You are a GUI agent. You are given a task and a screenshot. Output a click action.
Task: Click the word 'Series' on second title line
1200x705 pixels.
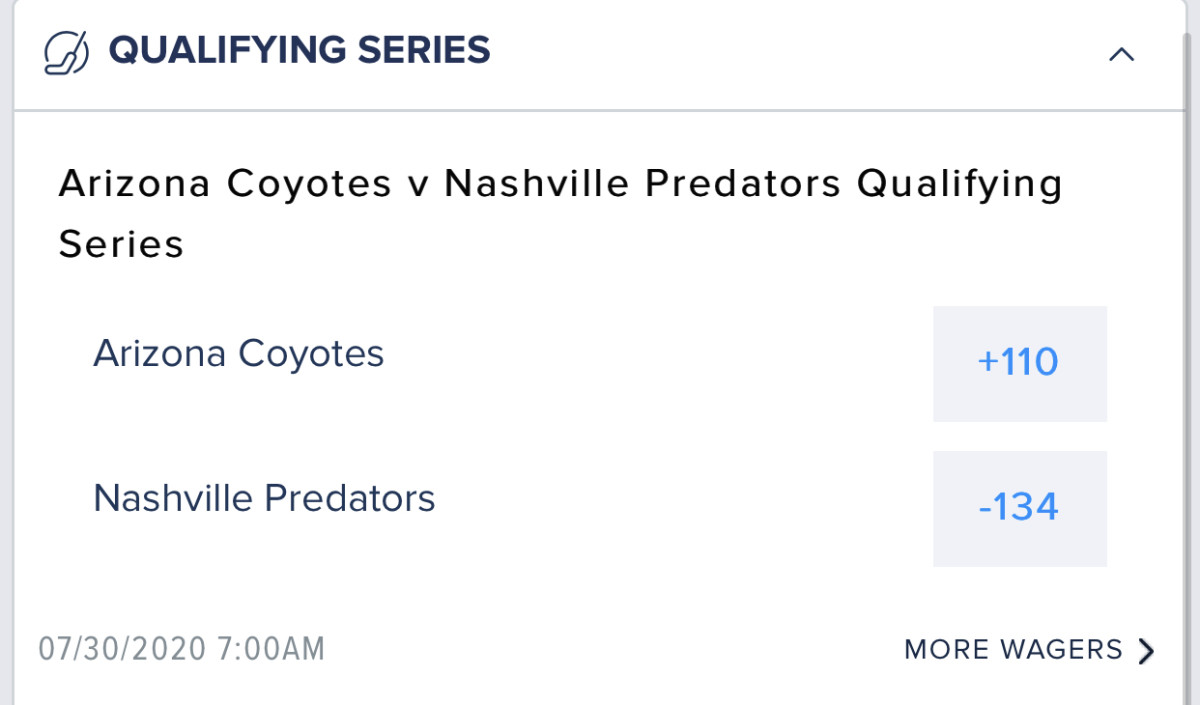pos(121,244)
